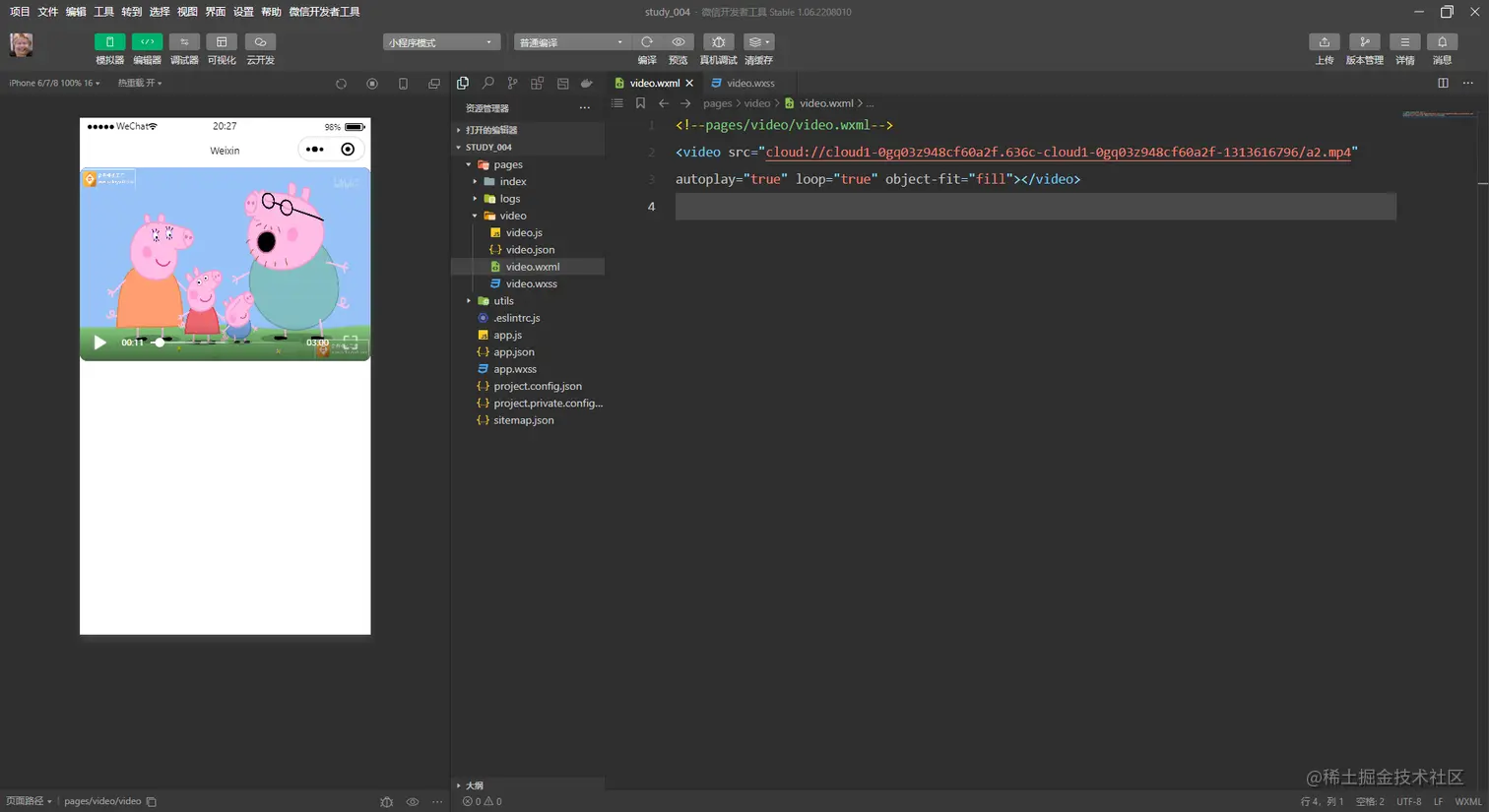Refresh the simulator with the reload icon
The height and width of the screenshot is (812, 1489).
341,84
